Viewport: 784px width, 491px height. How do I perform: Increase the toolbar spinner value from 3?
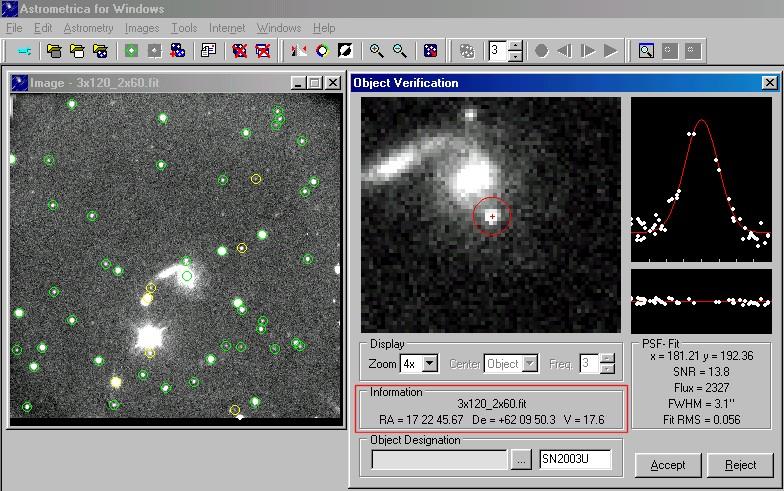pos(515,46)
